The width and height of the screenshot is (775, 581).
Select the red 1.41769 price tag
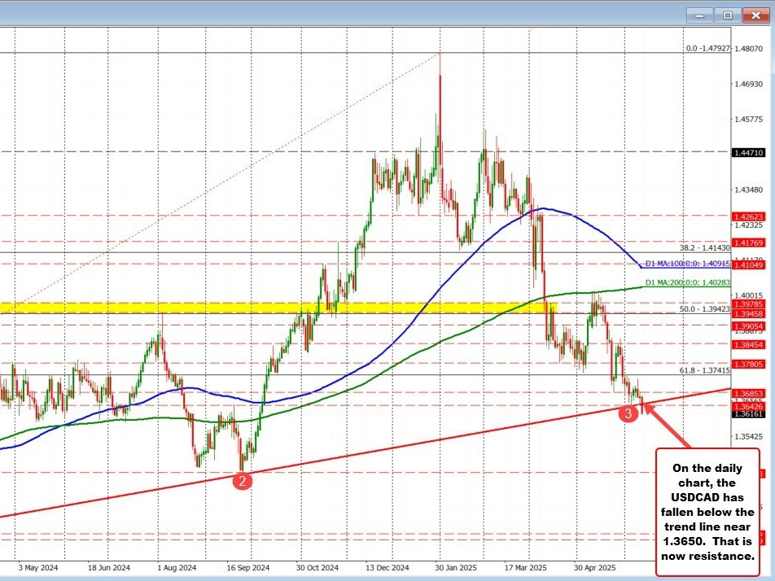tap(748, 242)
